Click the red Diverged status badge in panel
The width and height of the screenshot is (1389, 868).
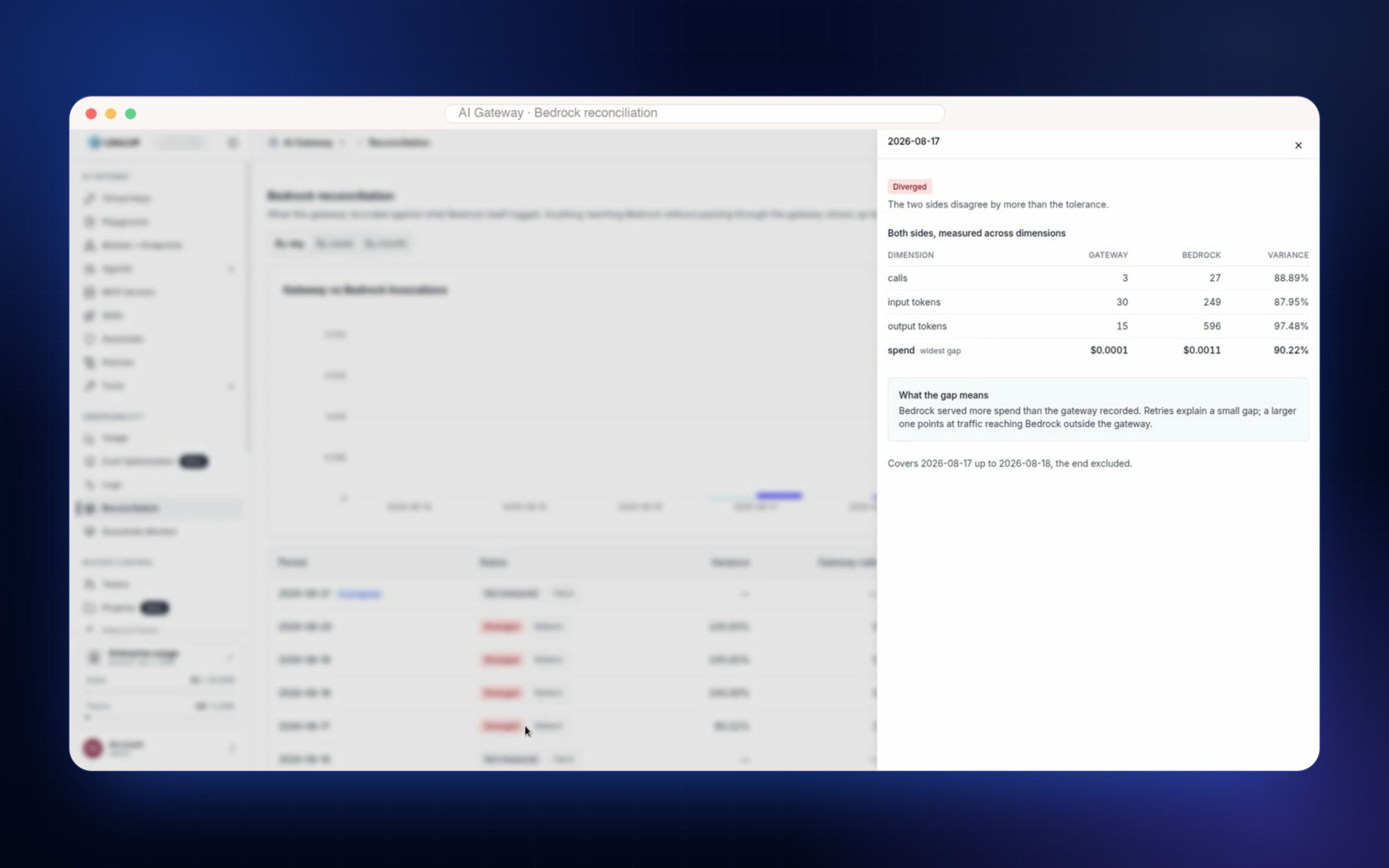coord(909,187)
